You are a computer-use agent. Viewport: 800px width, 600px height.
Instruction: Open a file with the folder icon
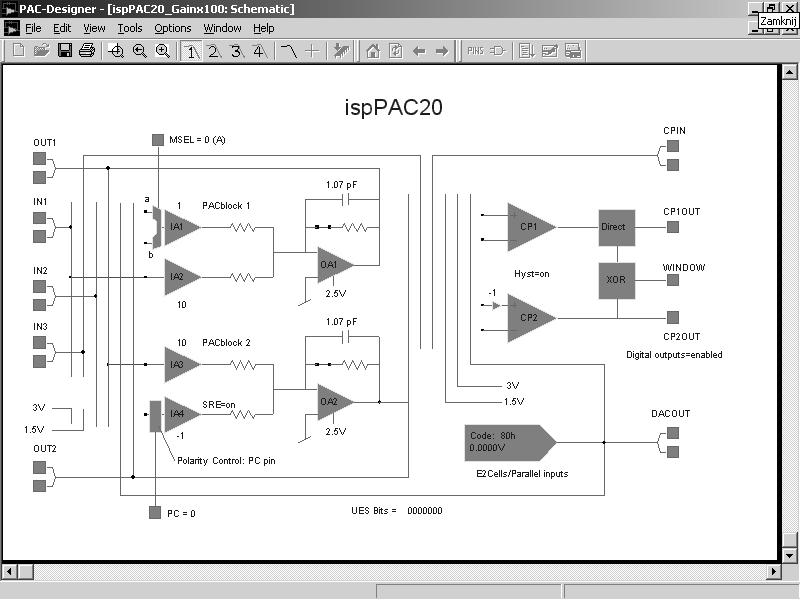(41, 51)
